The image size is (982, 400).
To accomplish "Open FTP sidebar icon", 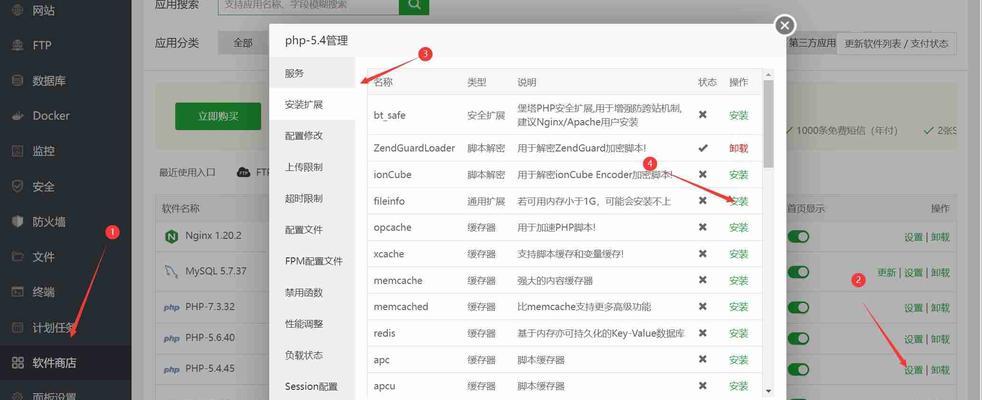I will pos(18,45).
